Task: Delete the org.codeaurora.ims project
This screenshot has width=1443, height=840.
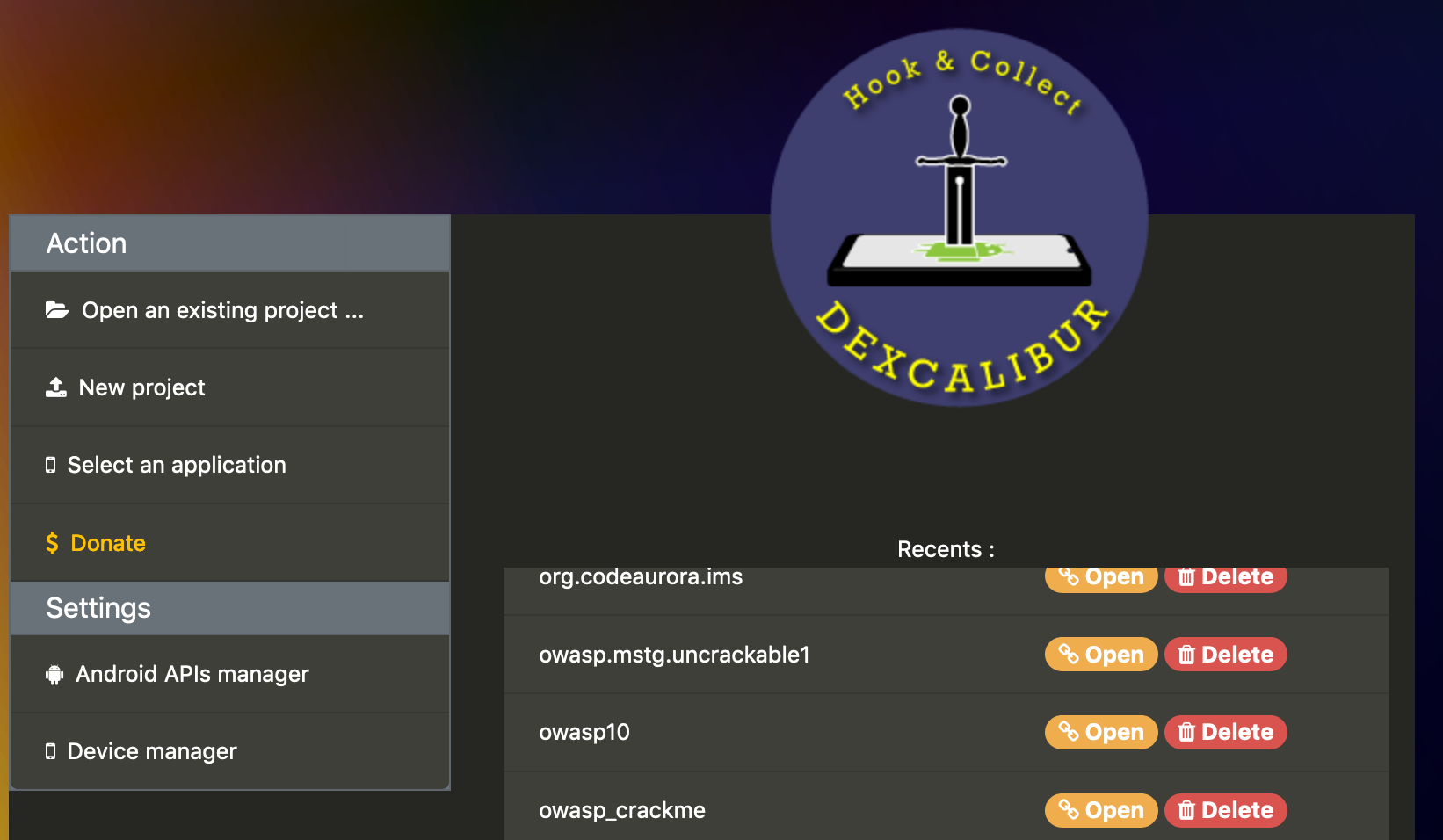Action: coord(1226,579)
